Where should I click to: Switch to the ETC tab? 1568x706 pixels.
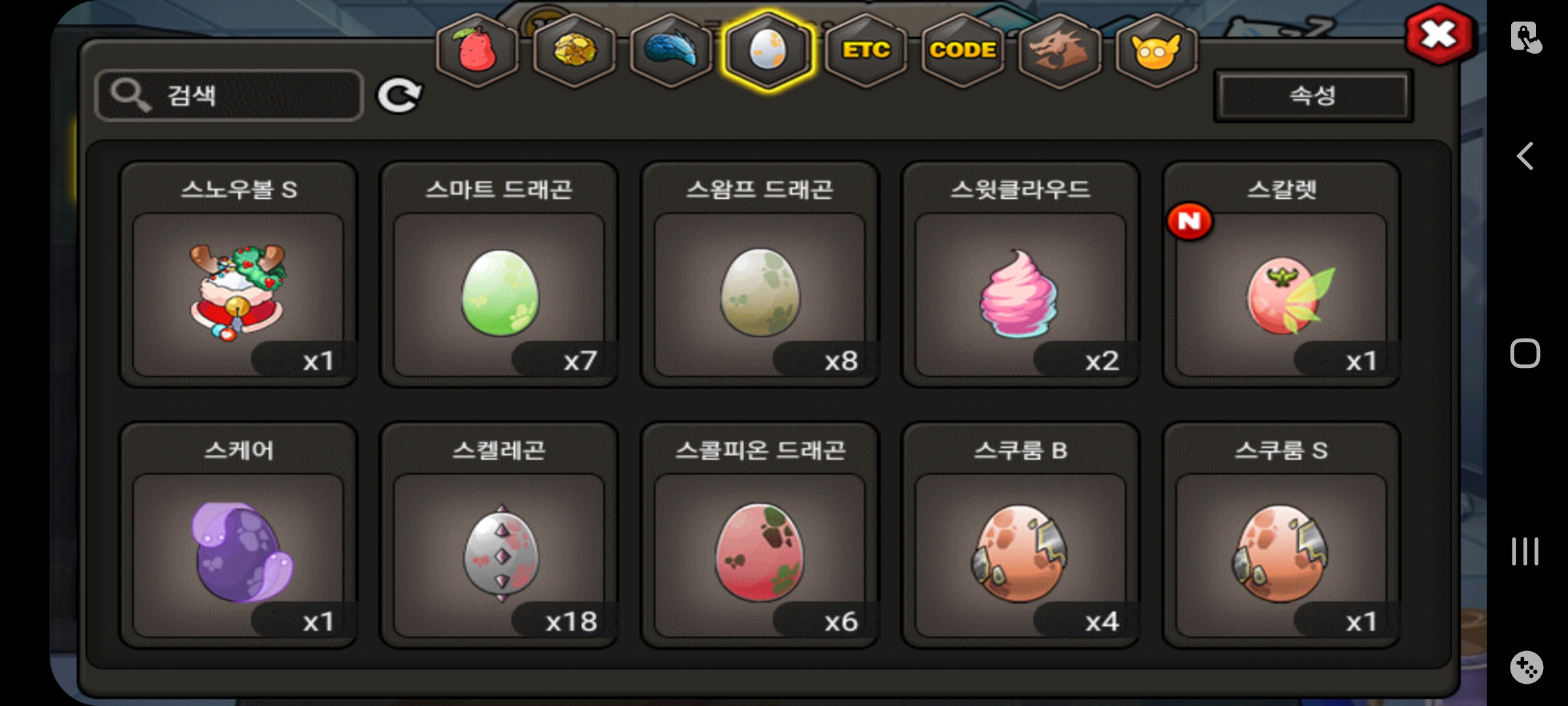(866, 51)
